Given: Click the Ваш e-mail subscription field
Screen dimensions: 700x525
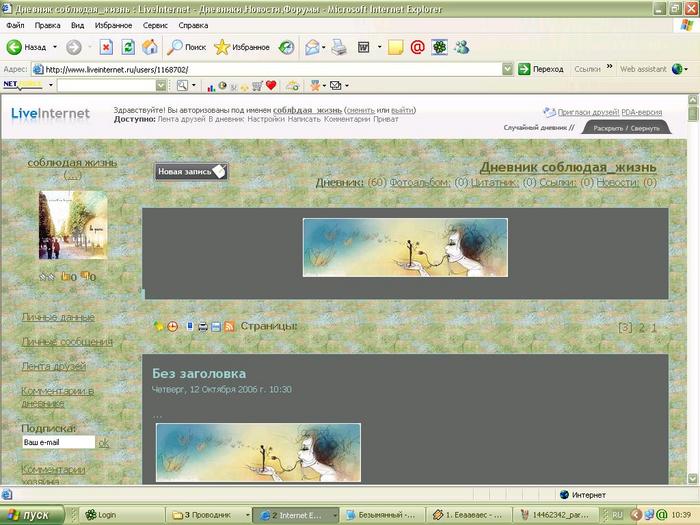Looking at the screenshot, I should pos(58,442).
